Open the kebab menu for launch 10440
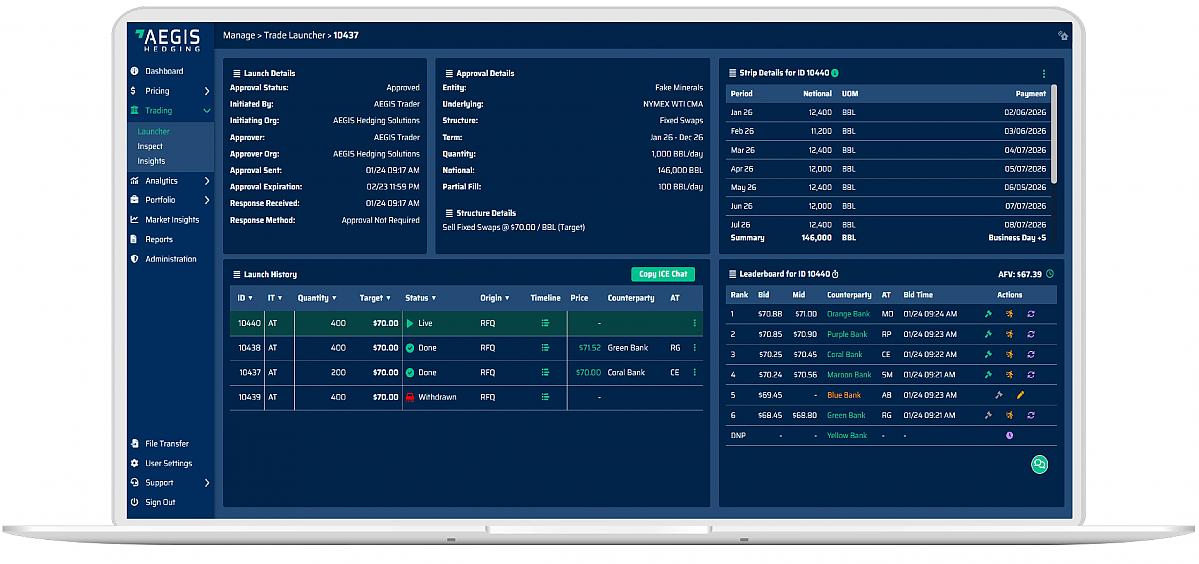The image size is (1199, 564). [x=694, y=323]
